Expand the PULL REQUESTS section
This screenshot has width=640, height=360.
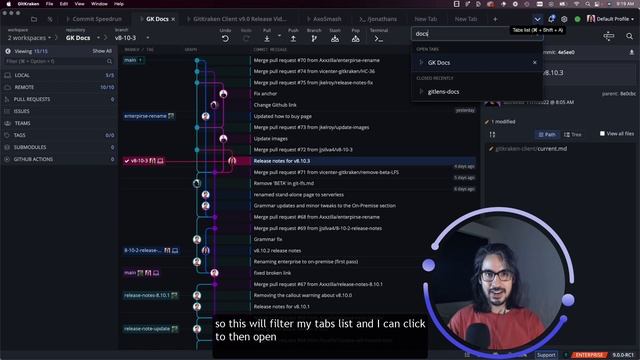pos(59,99)
